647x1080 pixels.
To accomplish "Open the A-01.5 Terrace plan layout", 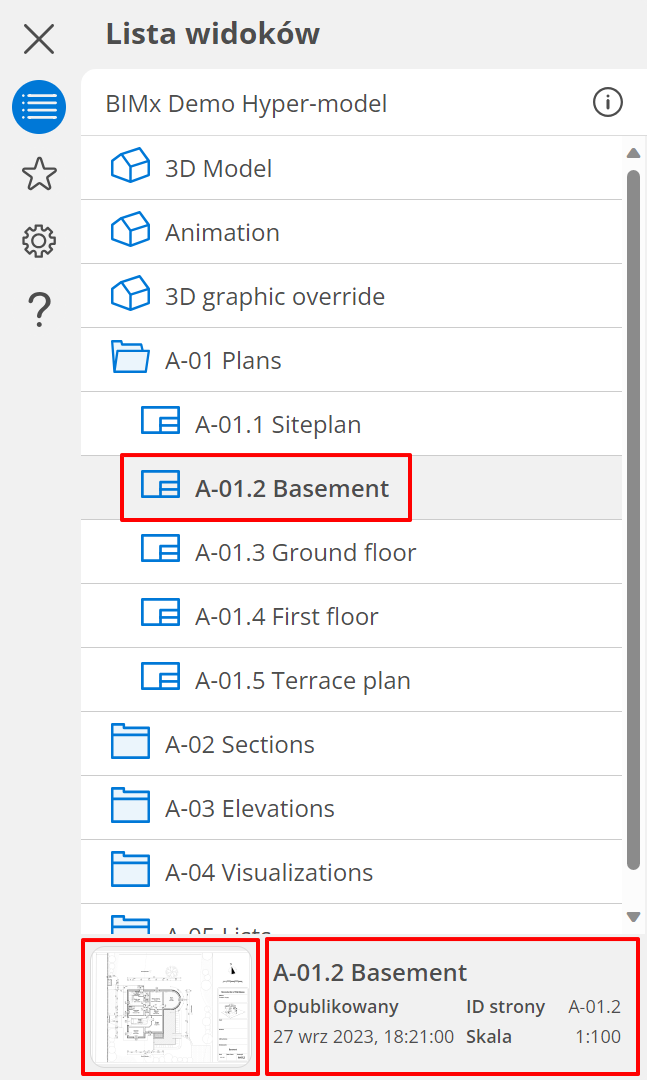I will pyautogui.click(x=302, y=680).
